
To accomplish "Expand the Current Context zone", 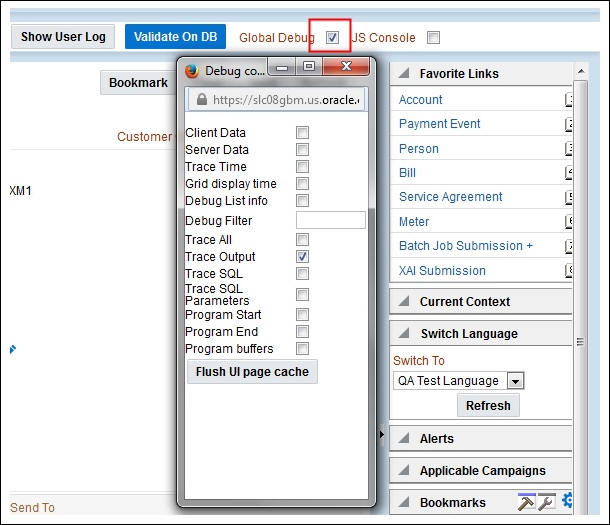I will [x=405, y=301].
